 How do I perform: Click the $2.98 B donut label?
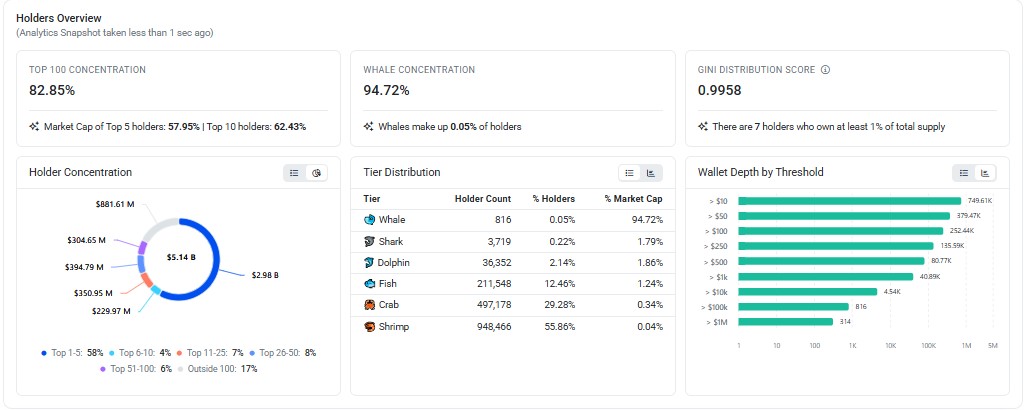(265, 275)
